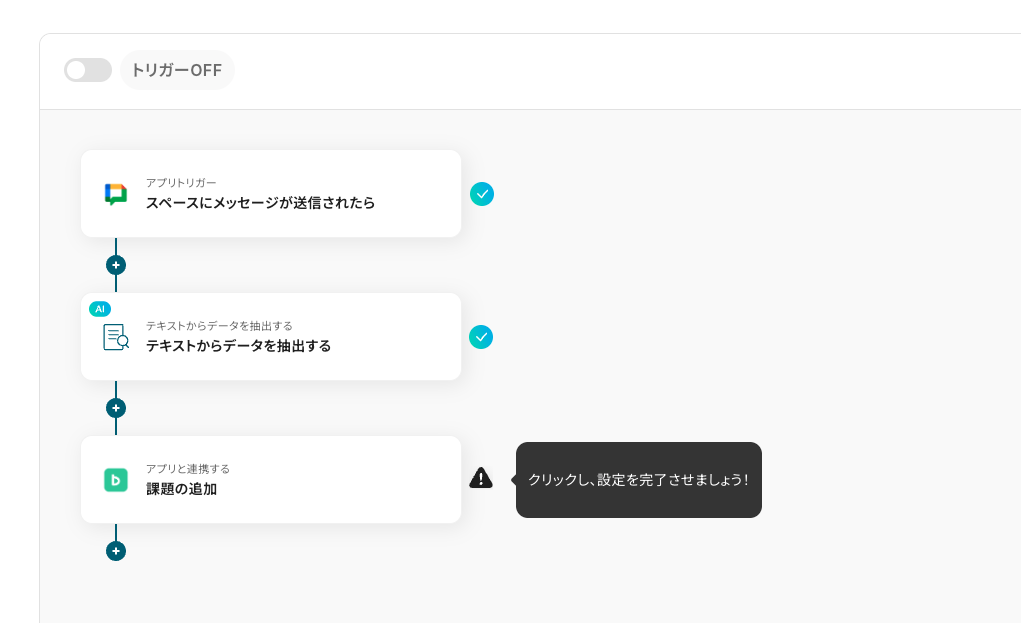Click the Google Chat icon in trigger card
Viewport: 1021px width, 623px height.
point(116,194)
